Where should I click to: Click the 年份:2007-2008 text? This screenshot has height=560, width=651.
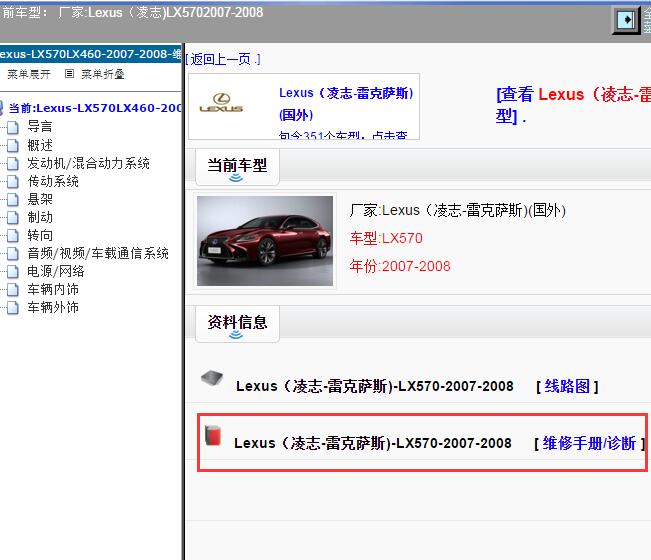(x=400, y=266)
